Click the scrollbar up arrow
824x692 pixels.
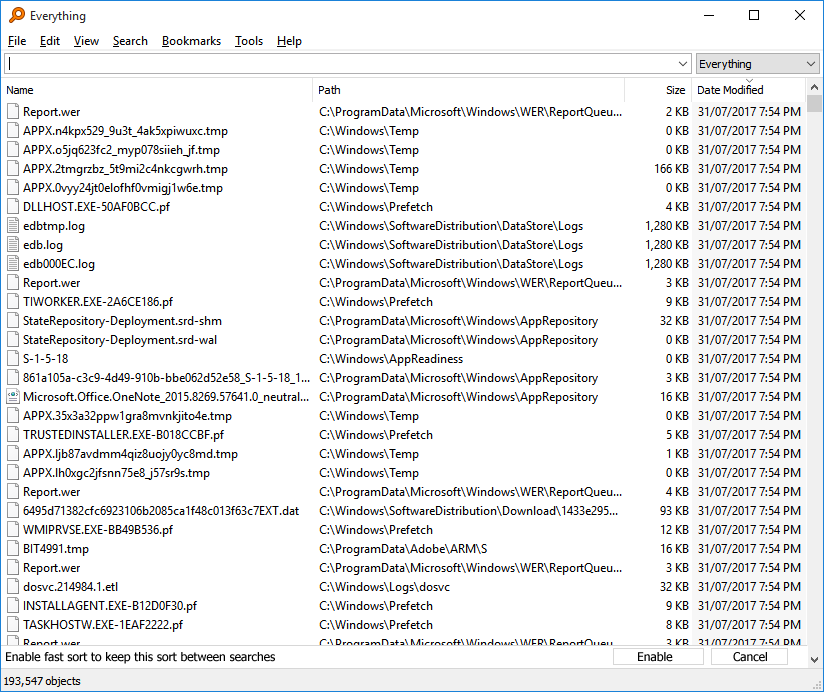pyautogui.click(x=814, y=87)
